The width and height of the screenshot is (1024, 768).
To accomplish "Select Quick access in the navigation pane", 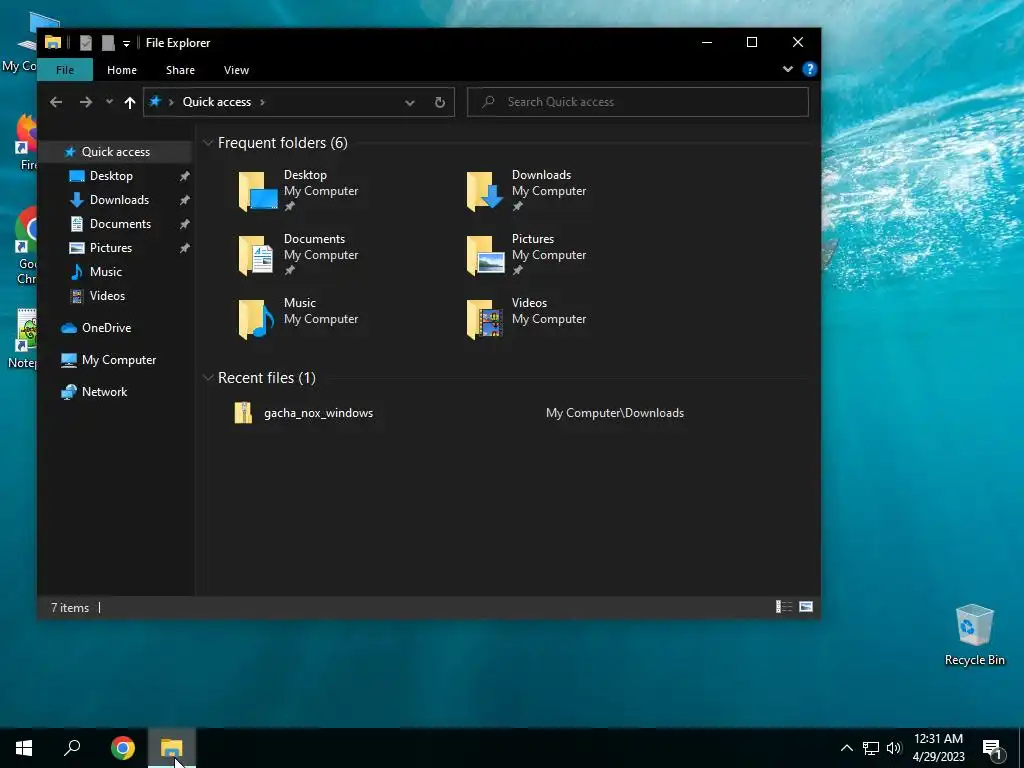I will click(116, 152).
